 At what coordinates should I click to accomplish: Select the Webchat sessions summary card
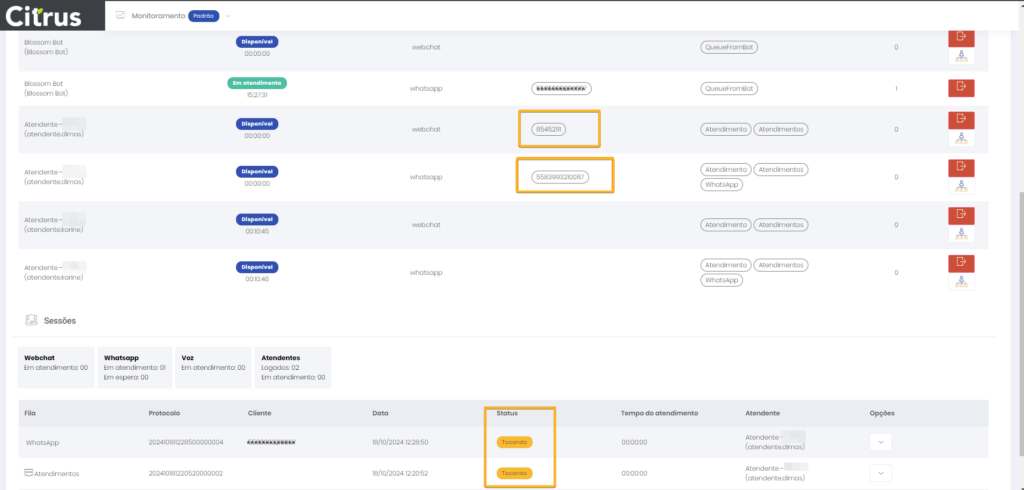coord(56,367)
